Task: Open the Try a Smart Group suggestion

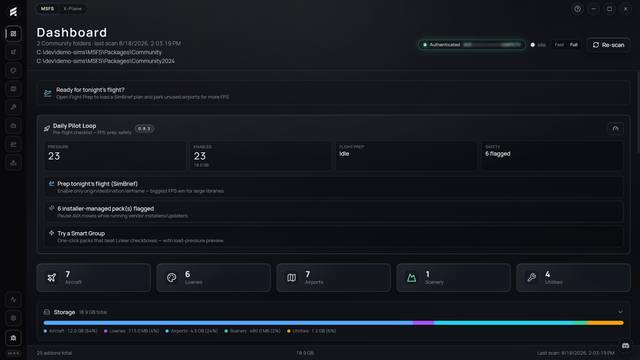Action: coord(334,236)
